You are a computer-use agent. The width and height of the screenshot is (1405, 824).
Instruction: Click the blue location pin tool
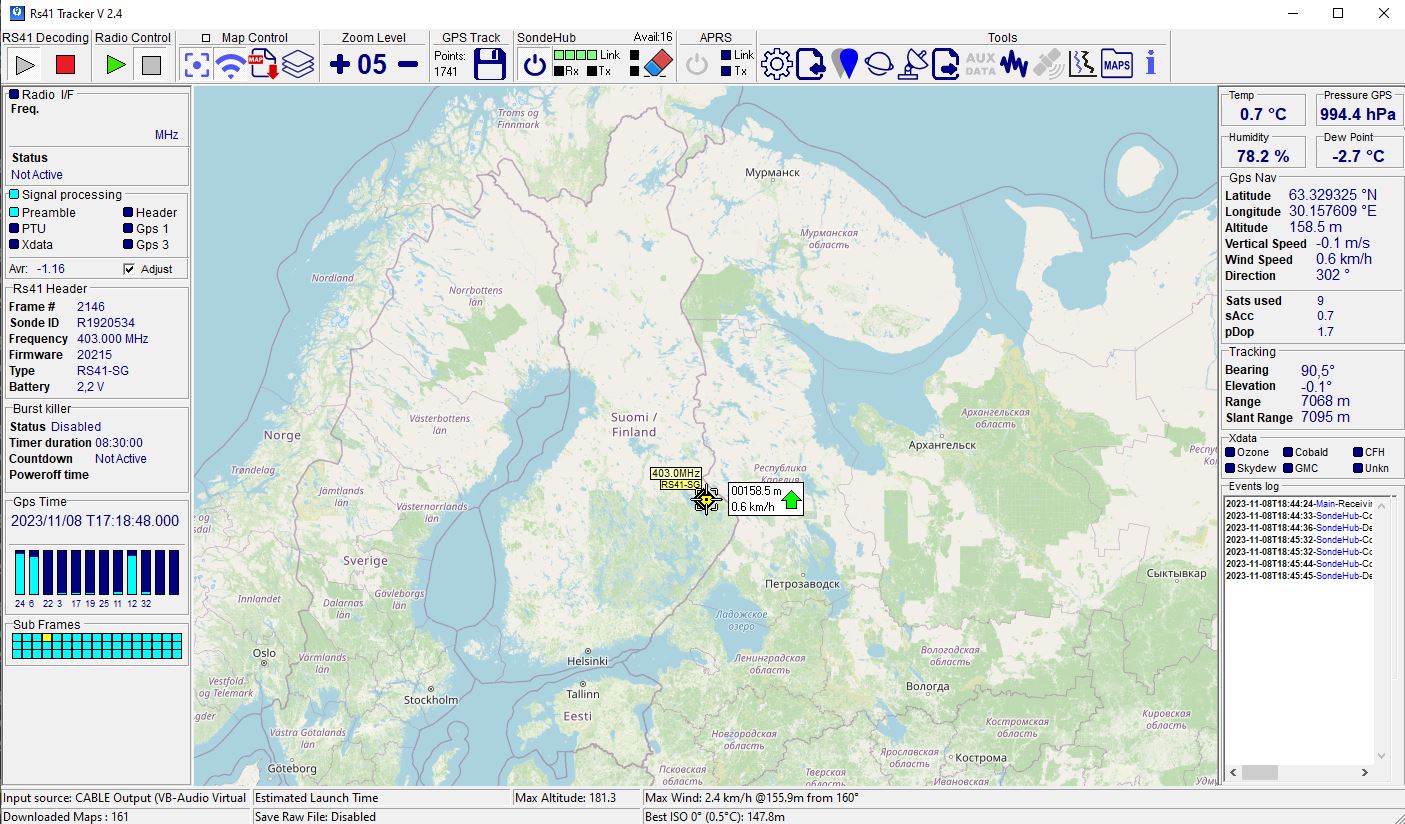coord(845,65)
